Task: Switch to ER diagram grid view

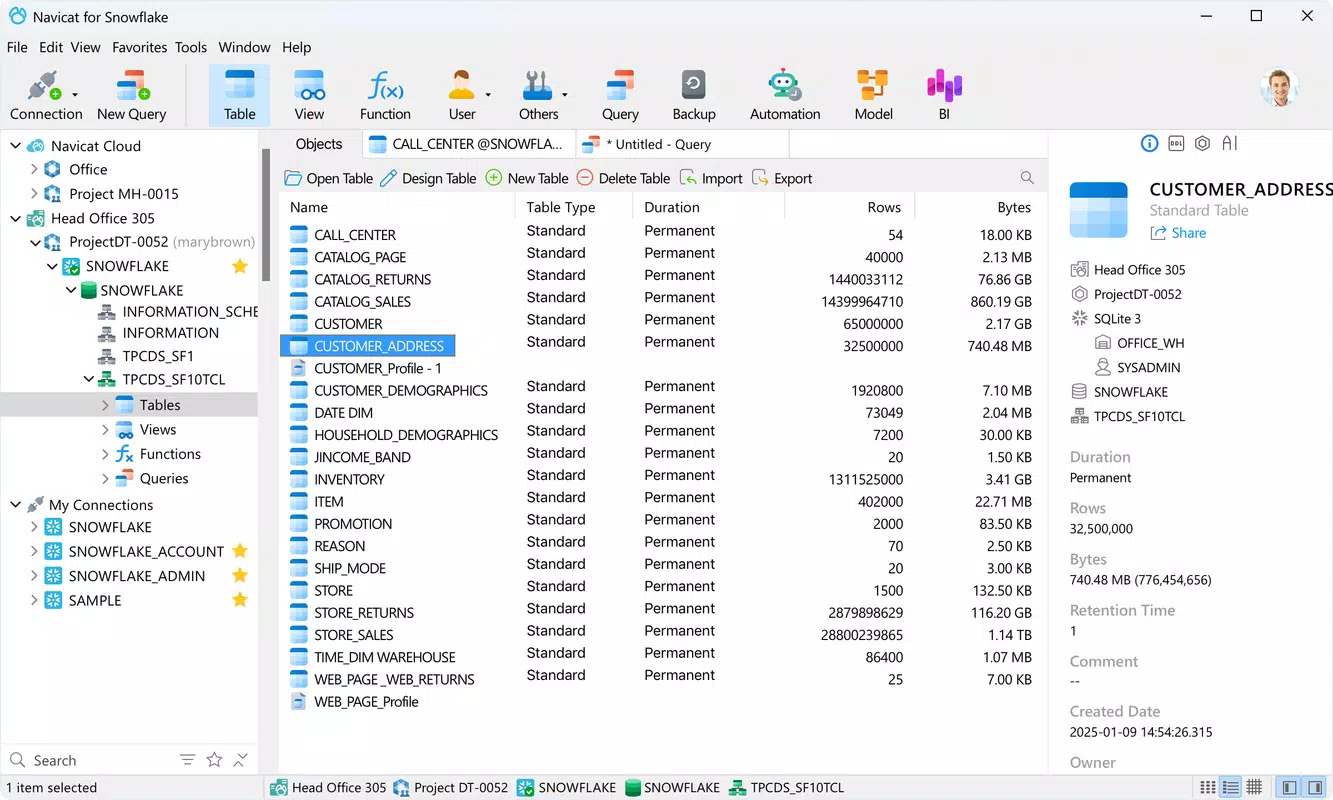Action: tap(1254, 787)
